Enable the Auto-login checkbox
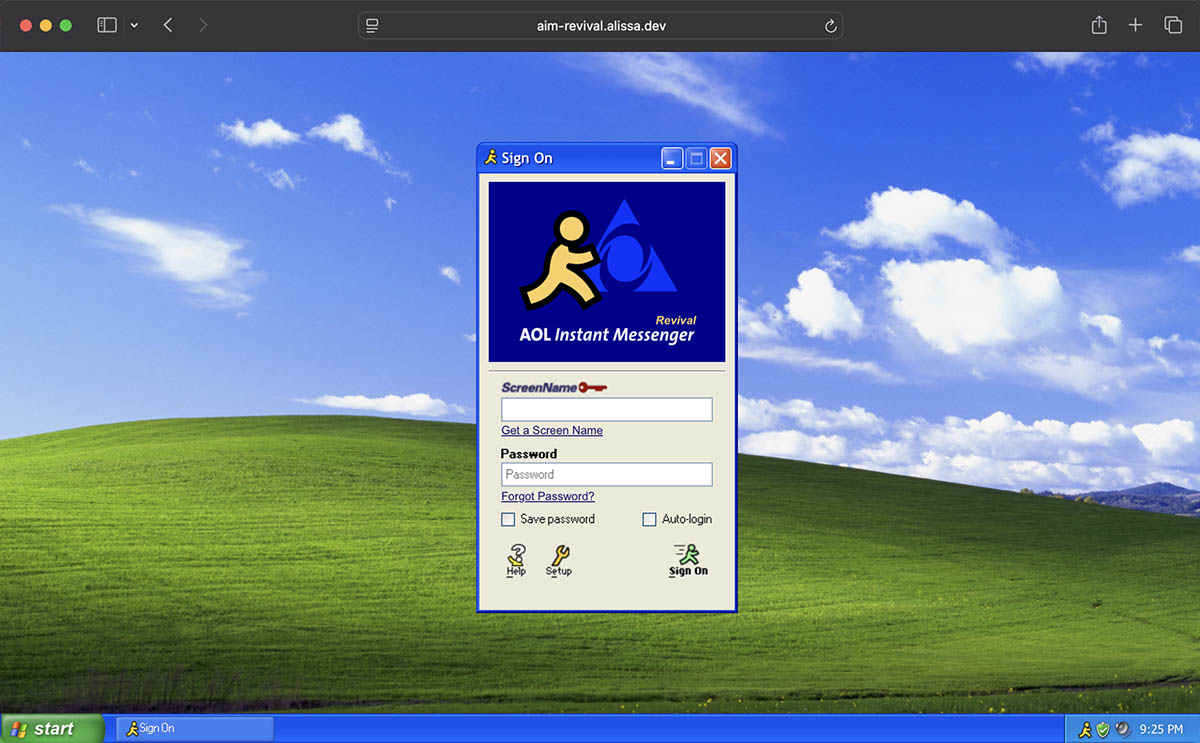The image size is (1200, 743). pos(649,519)
